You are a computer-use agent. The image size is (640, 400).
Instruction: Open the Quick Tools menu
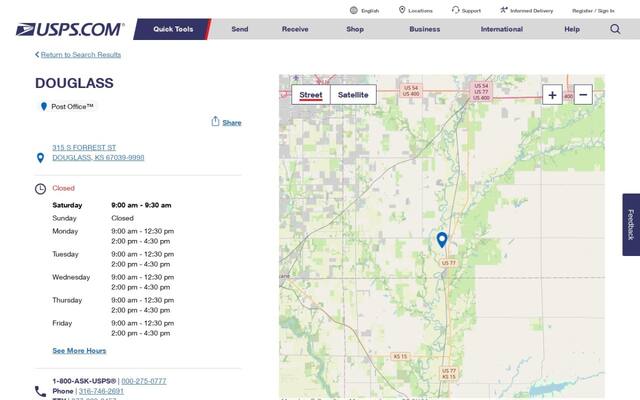pos(173,29)
